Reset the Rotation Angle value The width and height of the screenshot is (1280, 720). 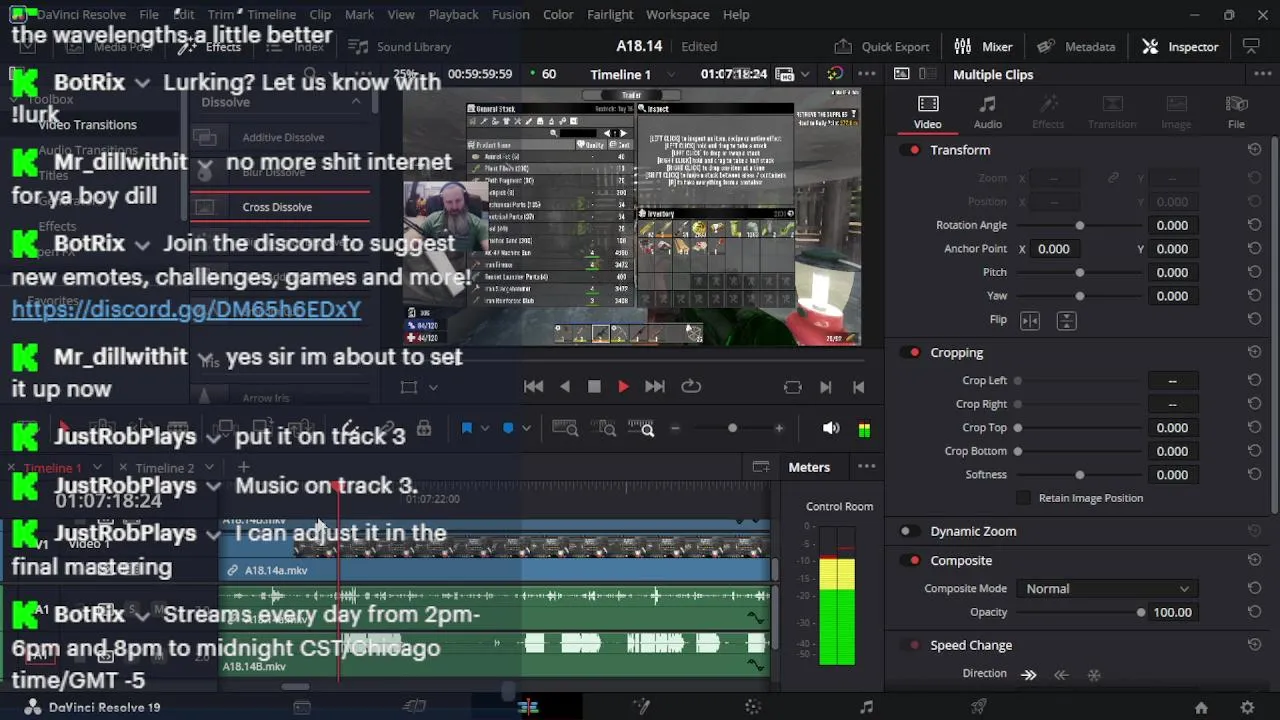click(x=1254, y=225)
